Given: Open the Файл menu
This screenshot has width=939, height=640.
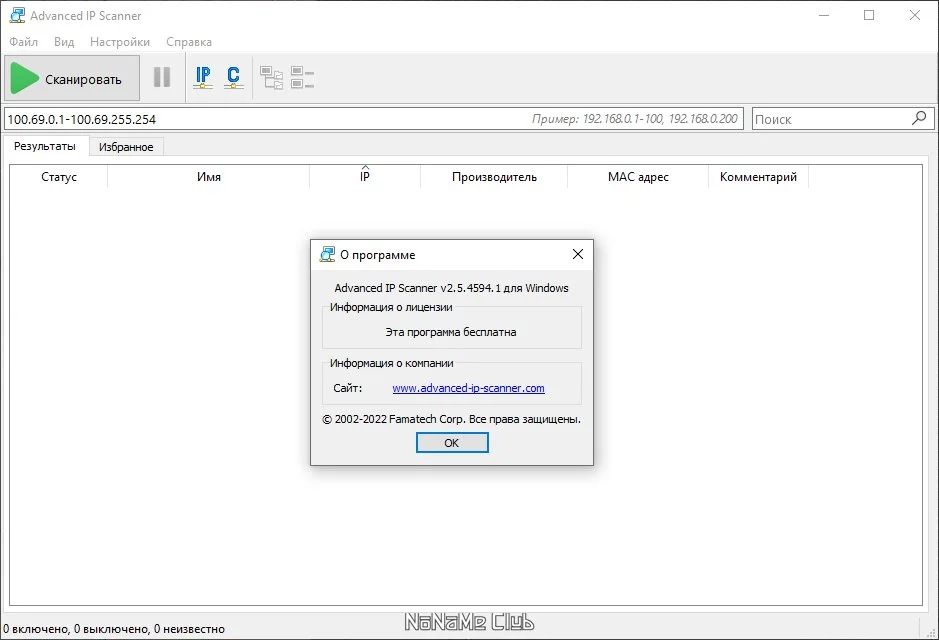Looking at the screenshot, I should point(23,42).
